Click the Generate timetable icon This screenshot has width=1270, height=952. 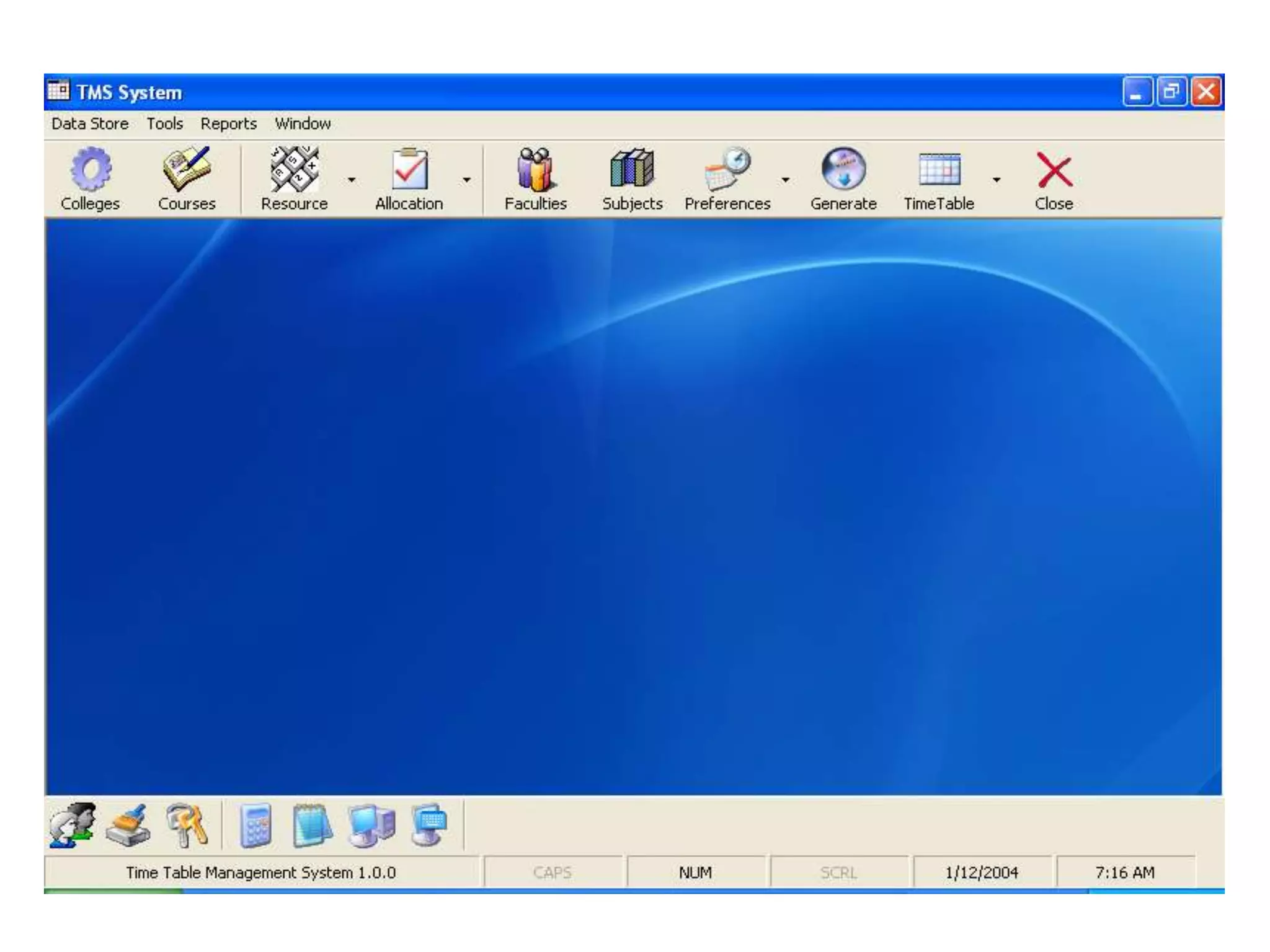coord(843,170)
